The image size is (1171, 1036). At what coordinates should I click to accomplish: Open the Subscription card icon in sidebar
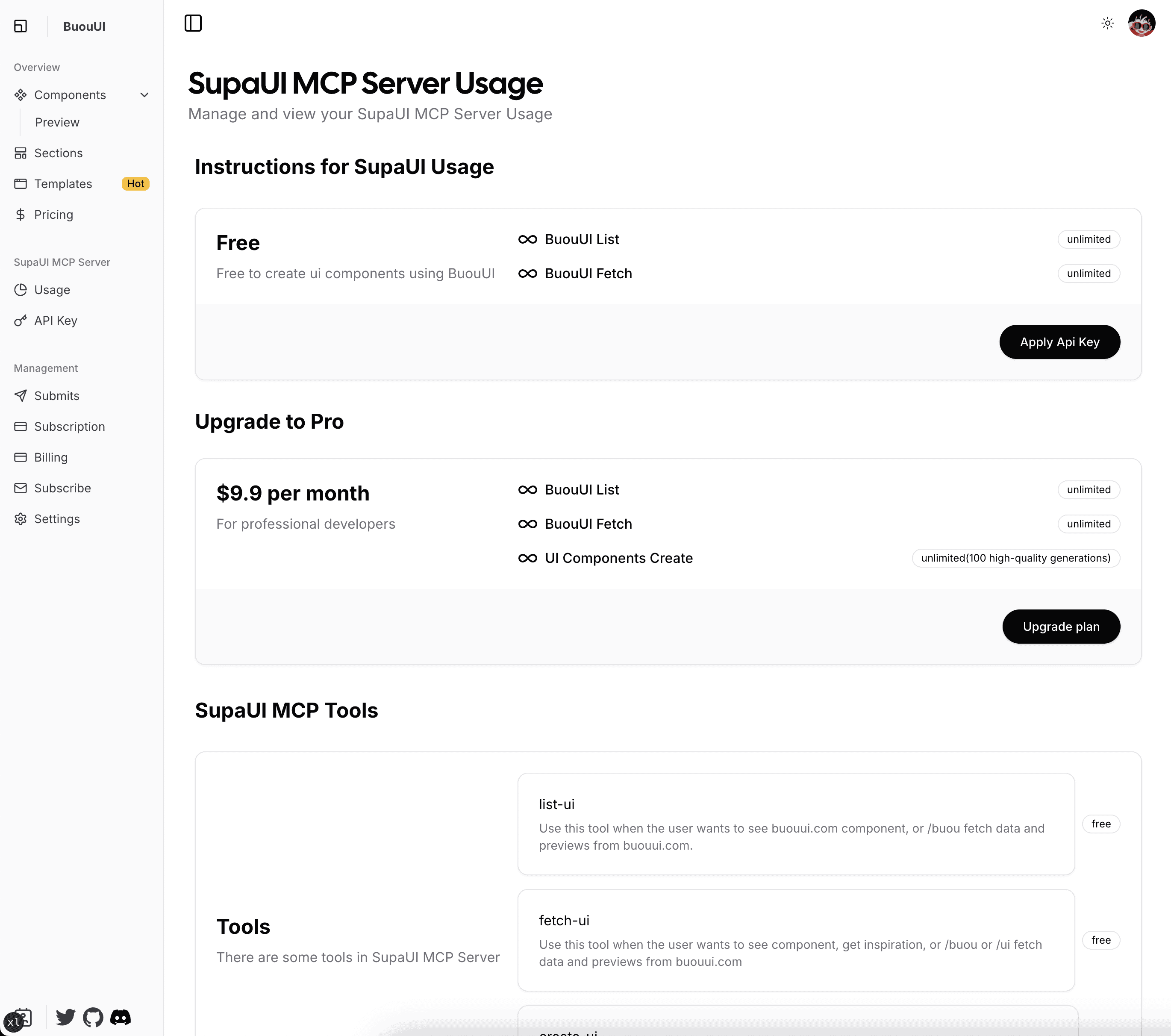pyautogui.click(x=21, y=426)
